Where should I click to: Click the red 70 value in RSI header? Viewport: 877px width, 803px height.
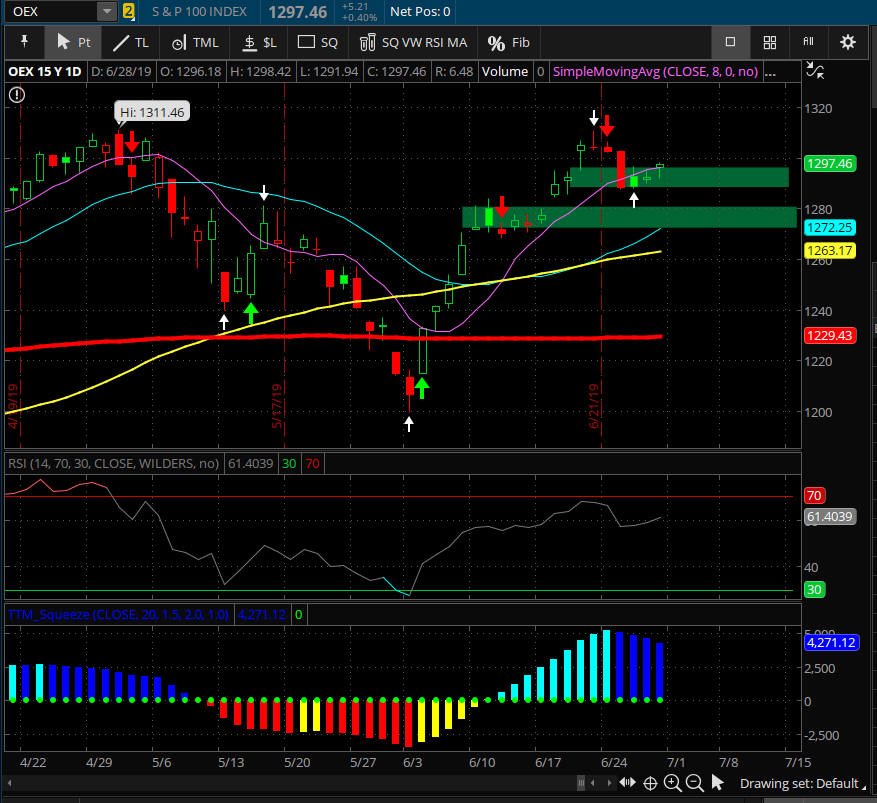pos(312,464)
